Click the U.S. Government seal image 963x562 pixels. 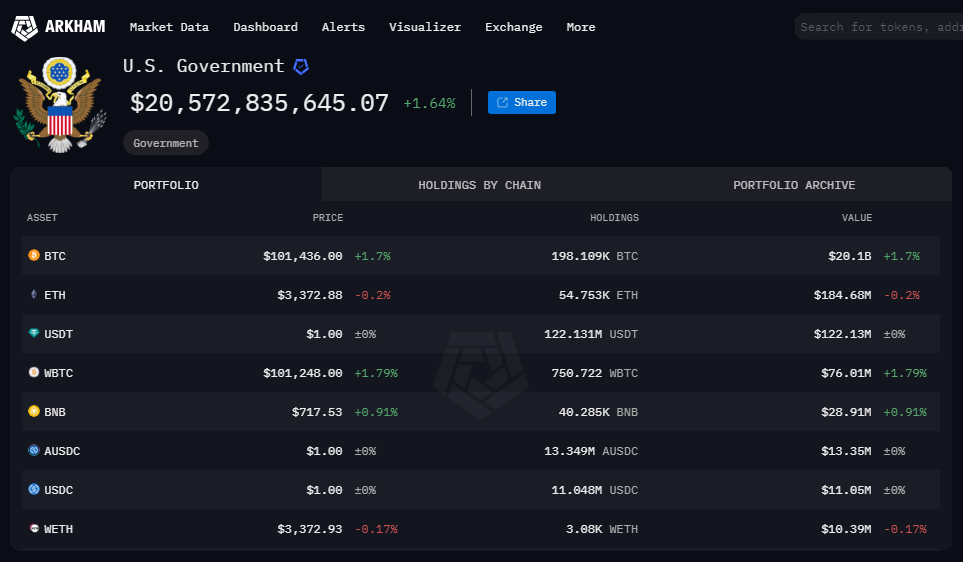tap(60, 105)
